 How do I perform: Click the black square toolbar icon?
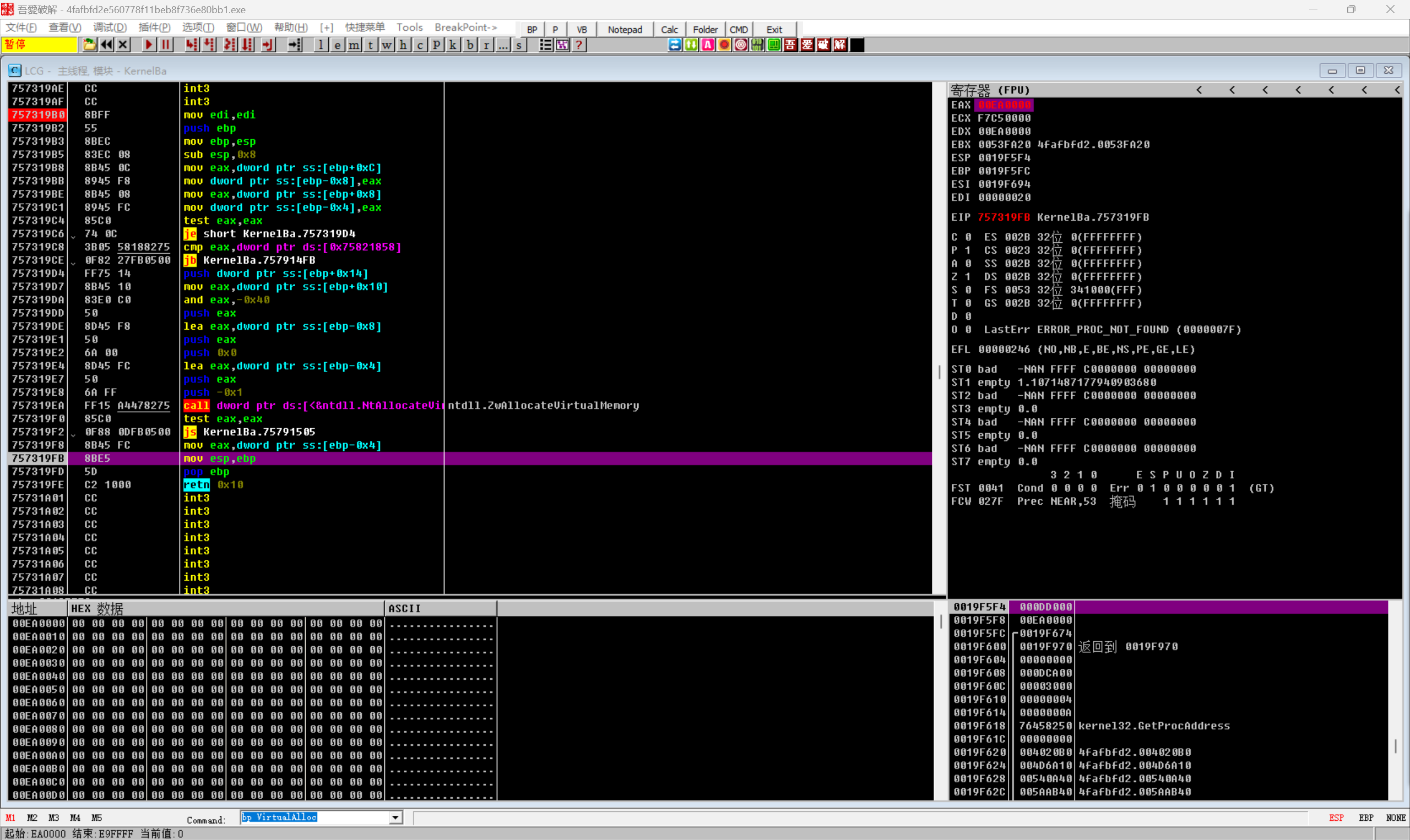point(858,45)
